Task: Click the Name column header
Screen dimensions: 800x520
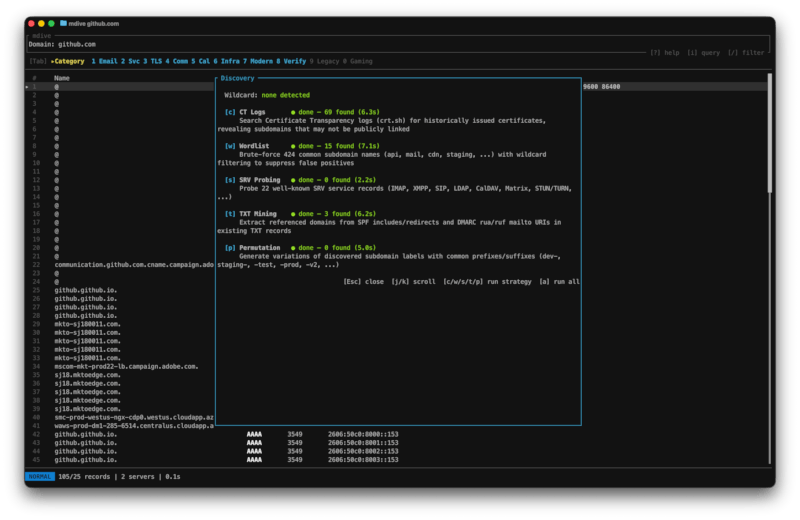Action: 62,78
